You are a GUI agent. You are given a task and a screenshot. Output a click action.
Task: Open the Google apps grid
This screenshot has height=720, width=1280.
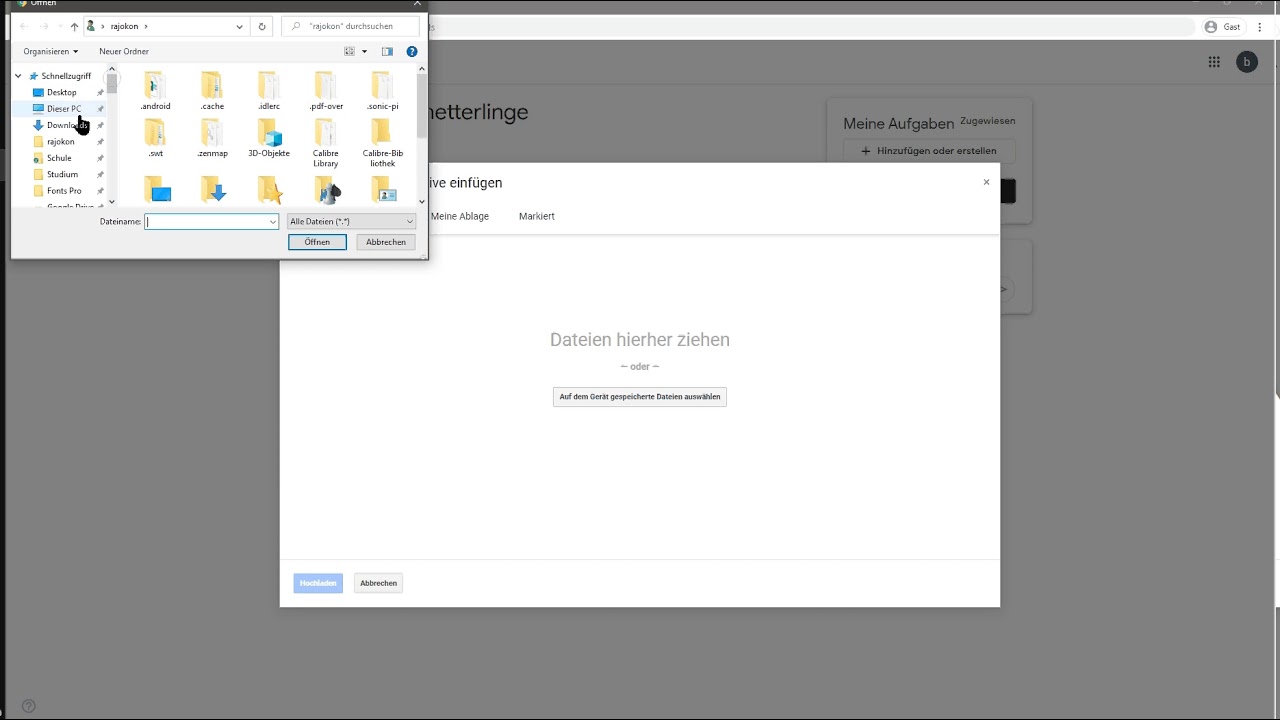[x=1214, y=62]
